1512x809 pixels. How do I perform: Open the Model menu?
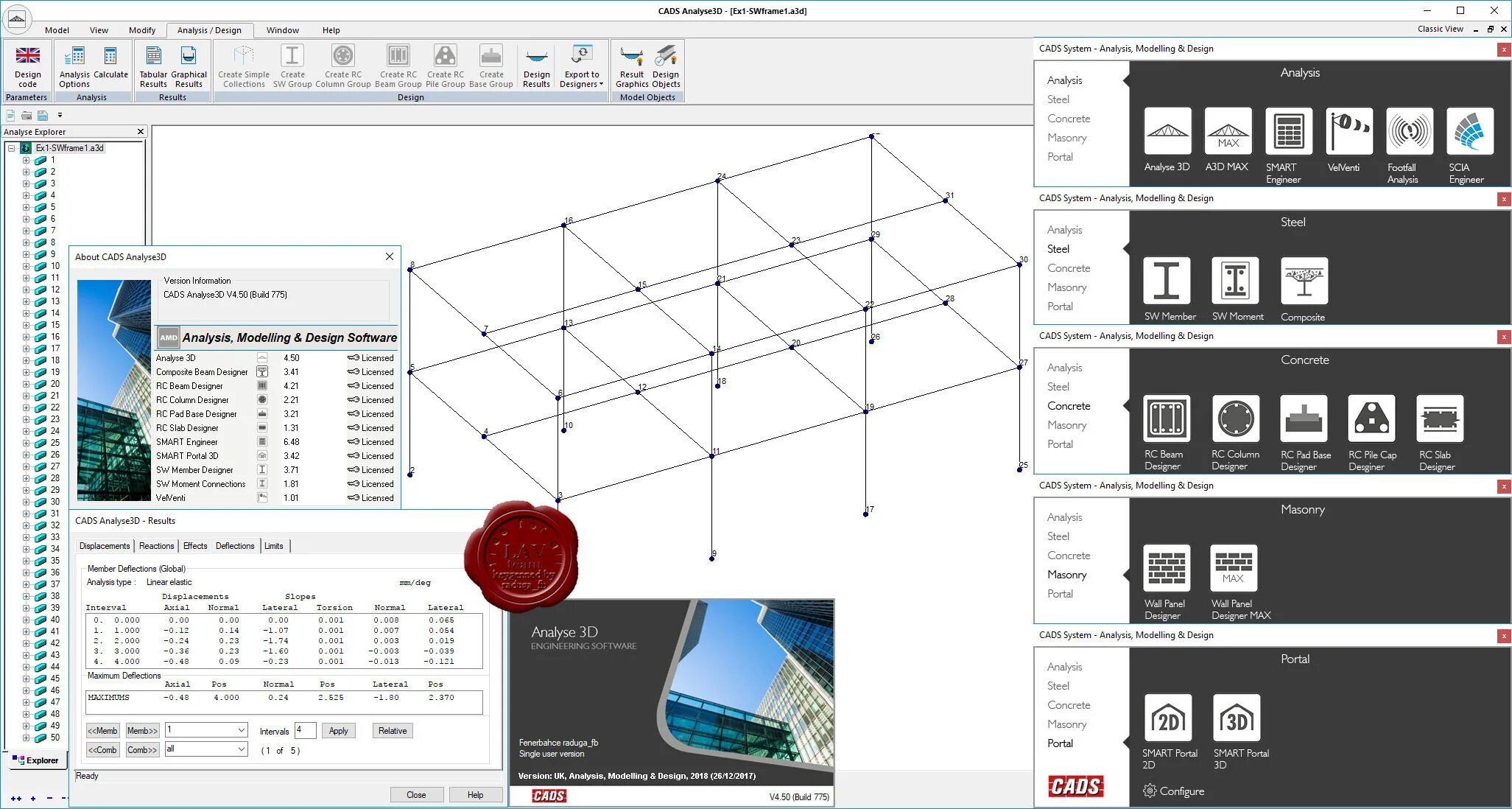[x=57, y=30]
